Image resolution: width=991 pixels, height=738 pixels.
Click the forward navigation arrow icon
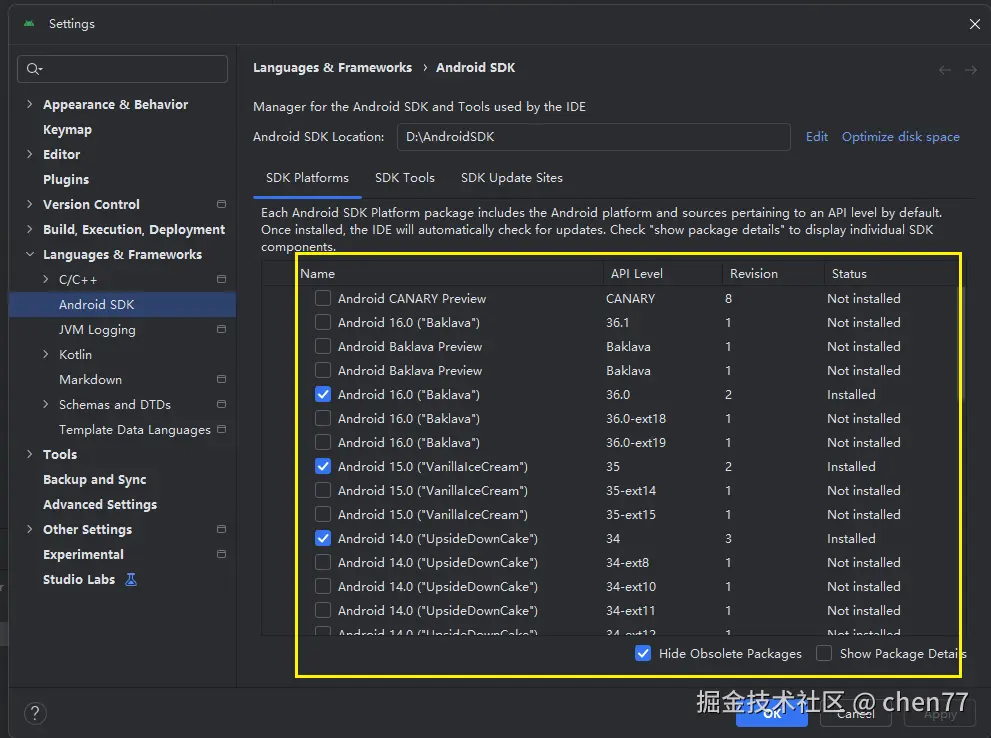pyautogui.click(x=971, y=70)
